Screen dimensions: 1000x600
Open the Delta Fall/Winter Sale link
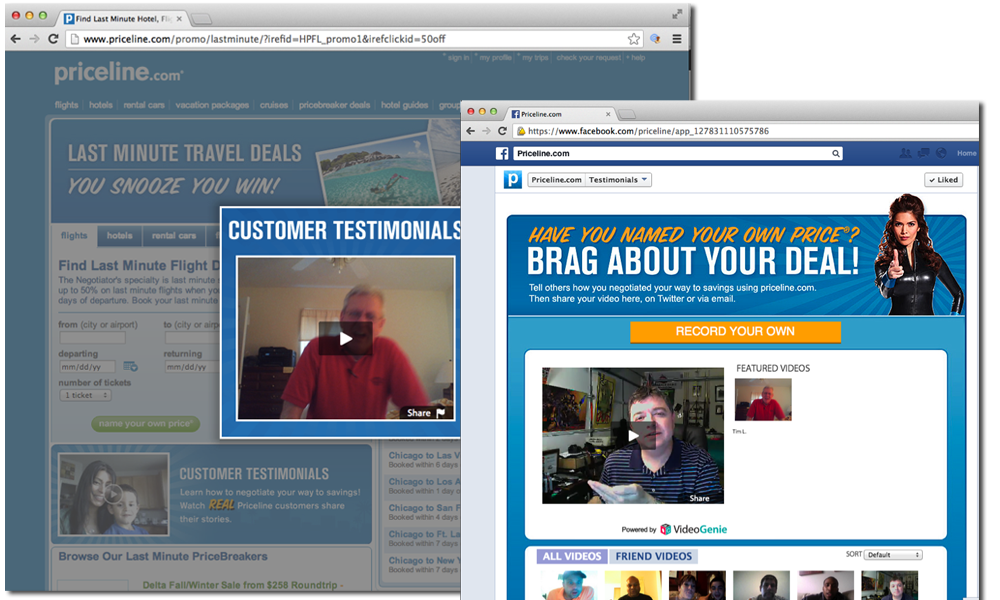pos(243,585)
